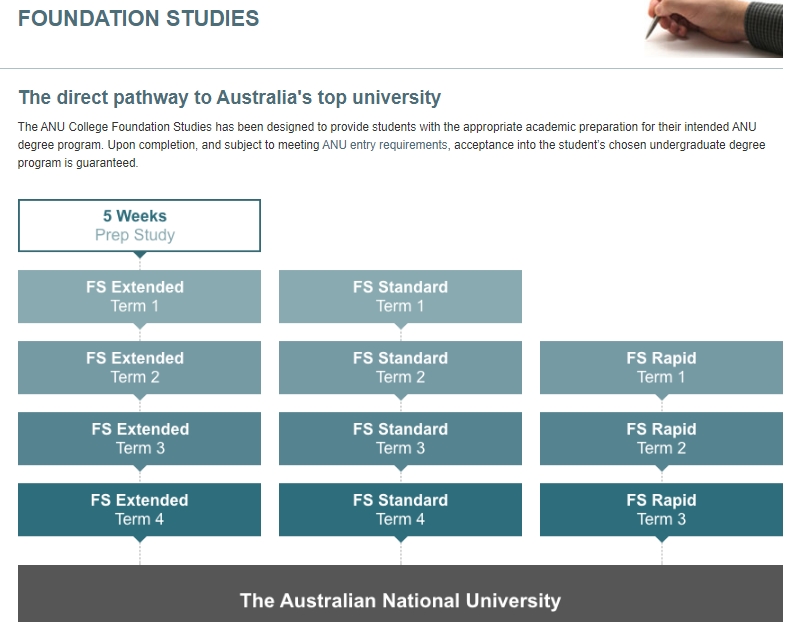Open the ANU entry requirements link

(385, 145)
